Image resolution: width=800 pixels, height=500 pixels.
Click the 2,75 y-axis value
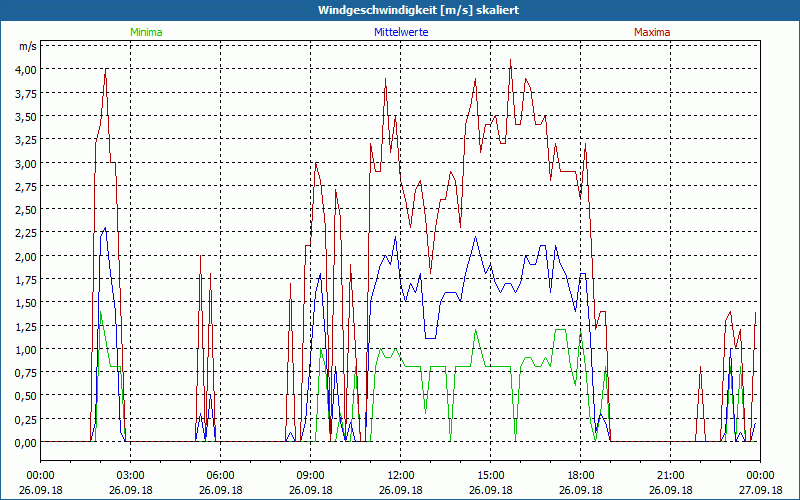26,186
